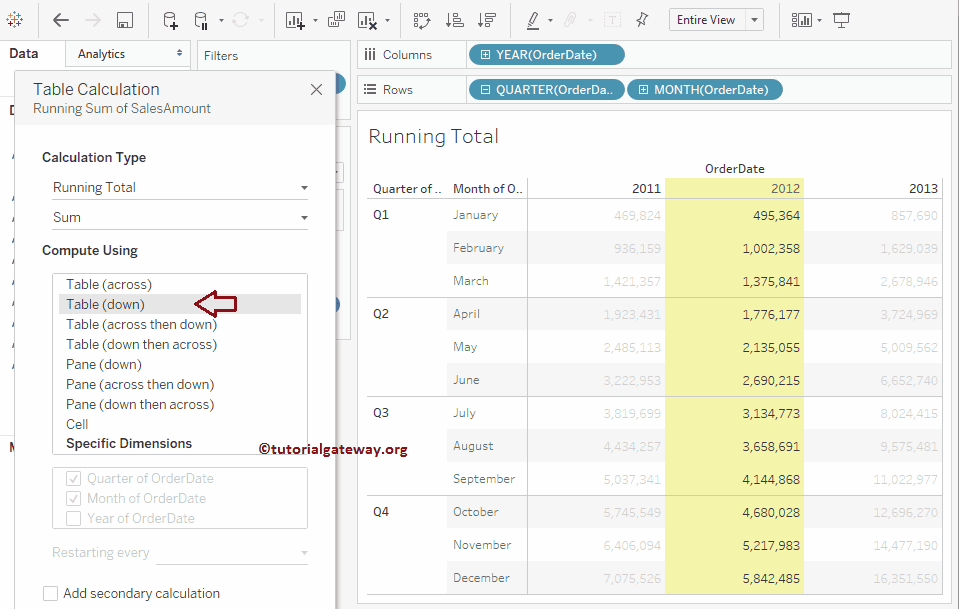This screenshot has width=959, height=609.
Task: Choose Table (across then down) option
Action: click(x=141, y=324)
